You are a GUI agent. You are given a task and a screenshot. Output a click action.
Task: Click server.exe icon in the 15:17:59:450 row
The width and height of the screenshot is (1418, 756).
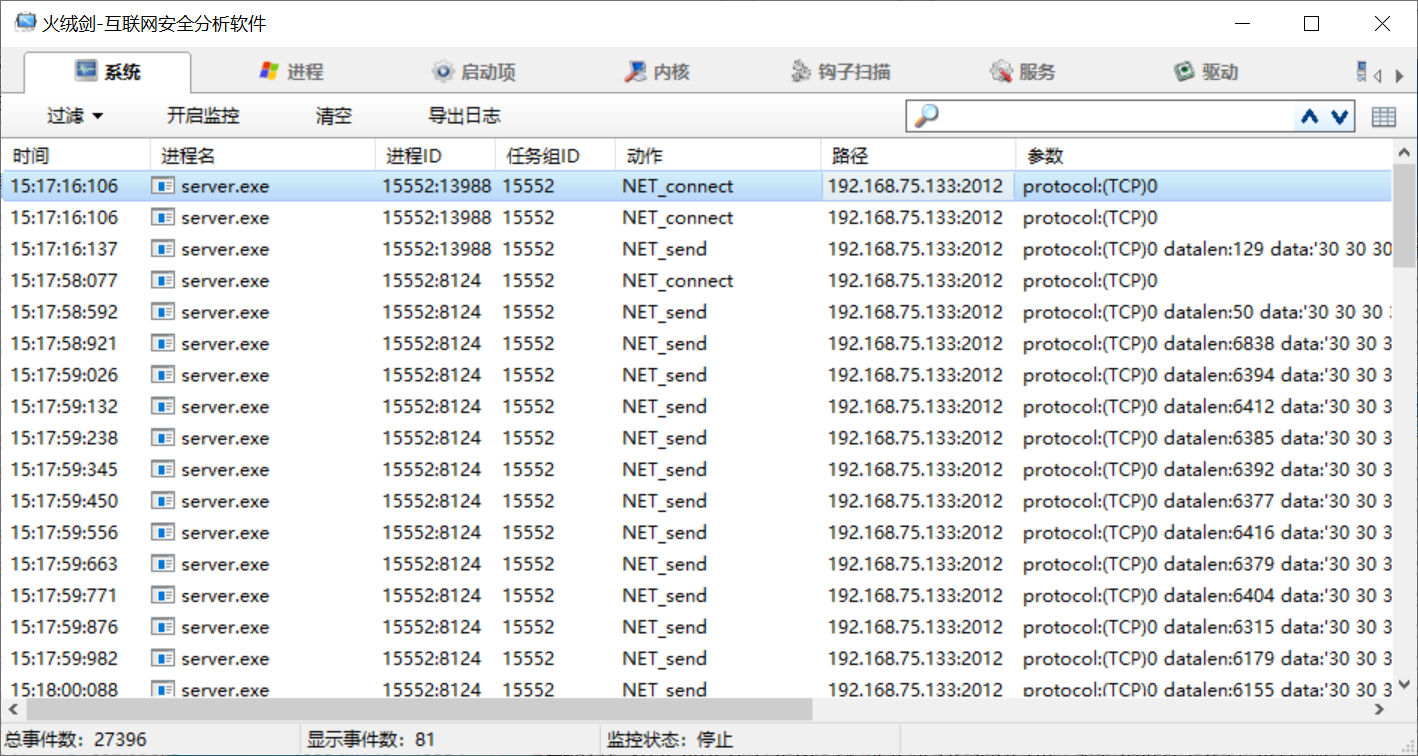(163, 501)
